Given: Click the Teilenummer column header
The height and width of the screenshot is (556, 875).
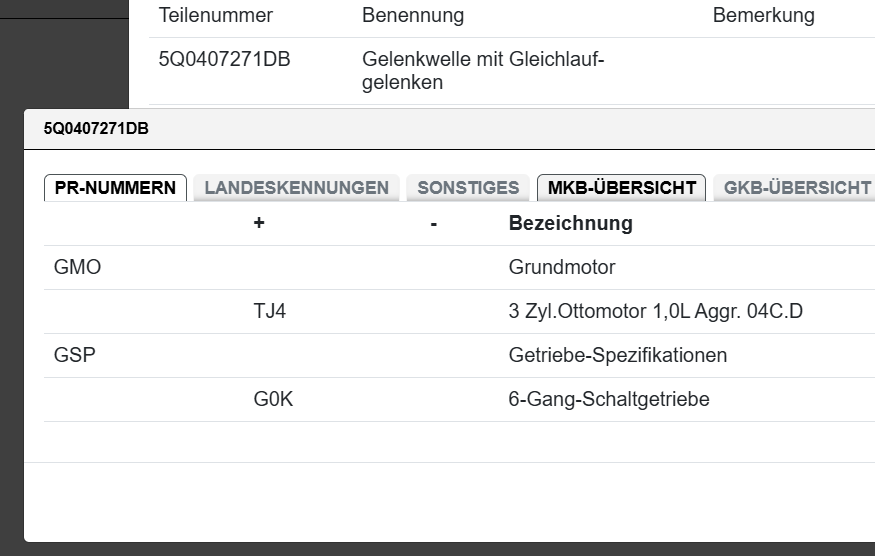Looking at the screenshot, I should point(216,16).
